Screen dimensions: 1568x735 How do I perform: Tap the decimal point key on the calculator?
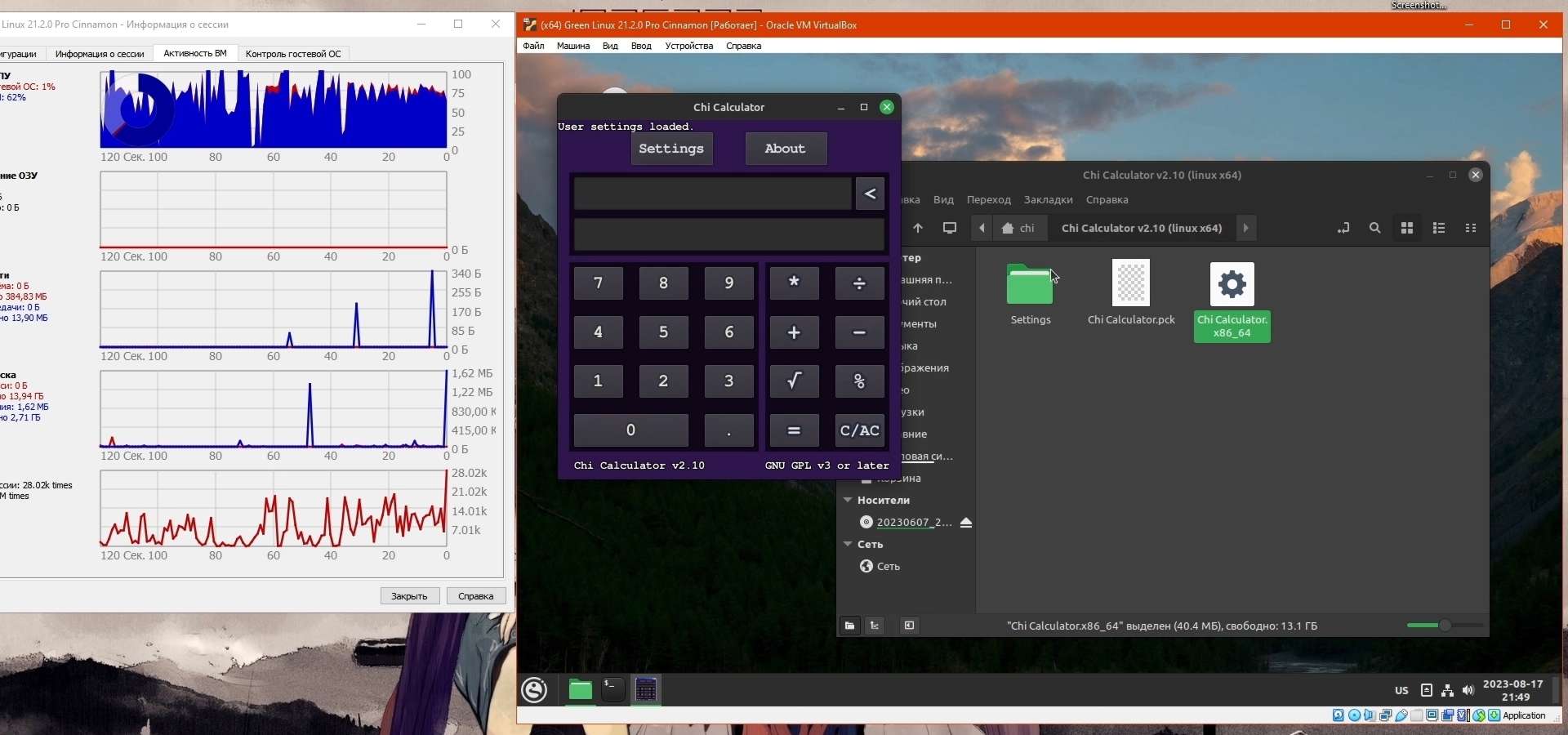pyautogui.click(x=728, y=430)
